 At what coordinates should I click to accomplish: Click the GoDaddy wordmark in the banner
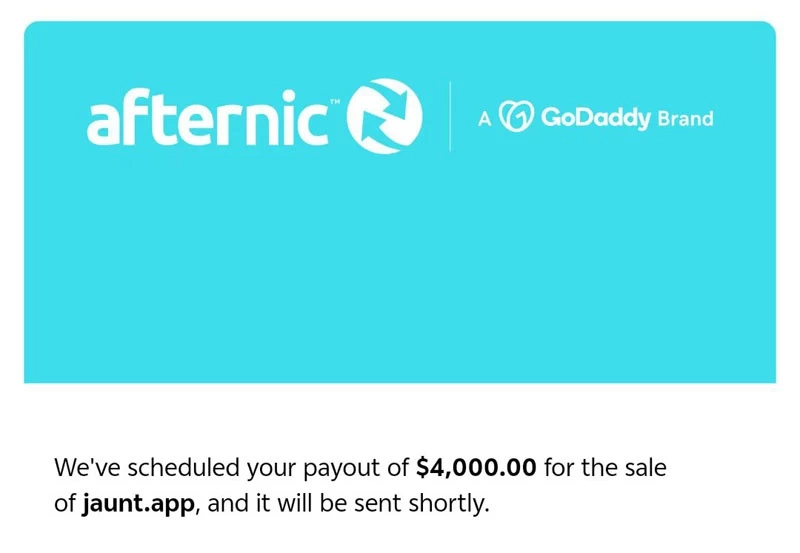click(x=595, y=118)
